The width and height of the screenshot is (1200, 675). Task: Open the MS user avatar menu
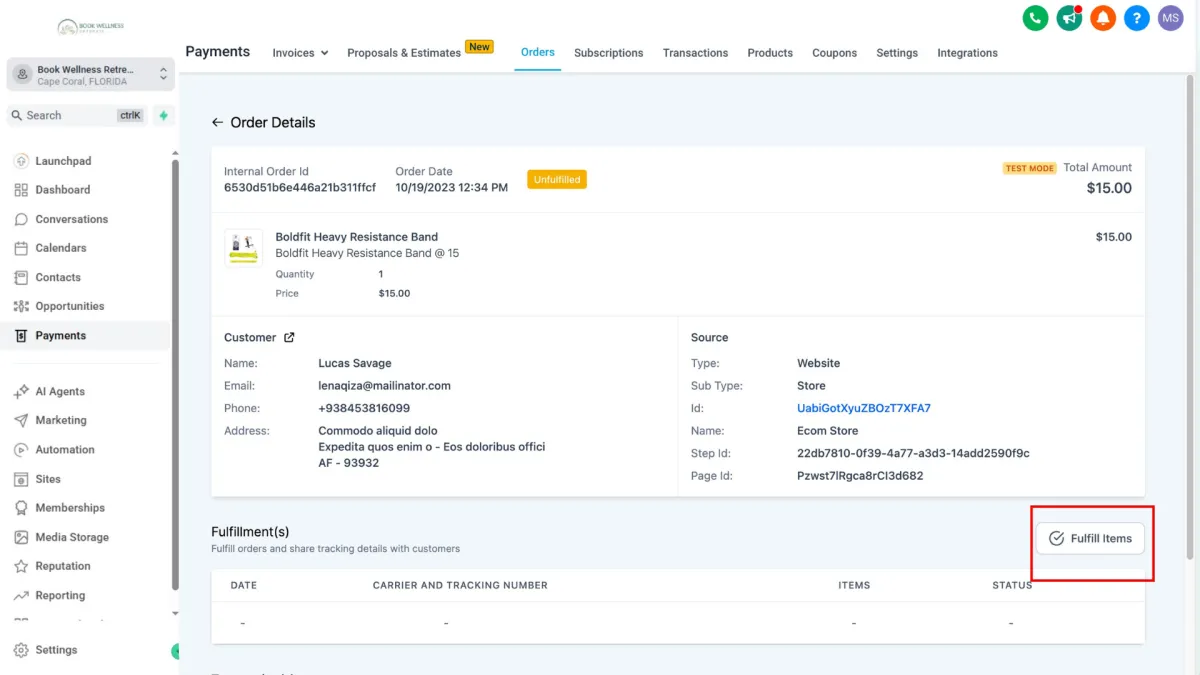[x=1170, y=18]
